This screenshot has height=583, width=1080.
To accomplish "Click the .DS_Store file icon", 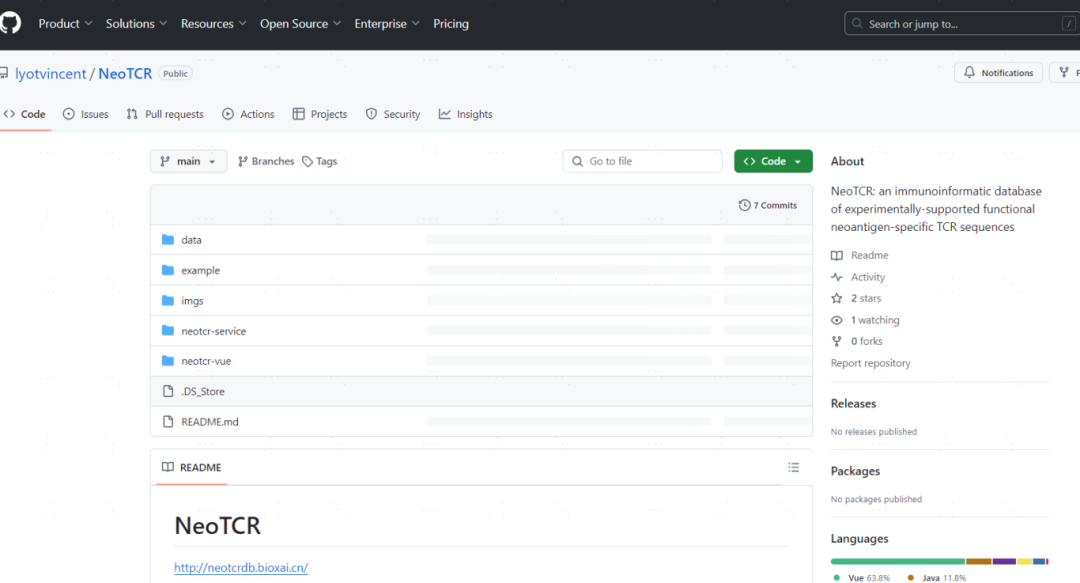I will (x=168, y=392).
